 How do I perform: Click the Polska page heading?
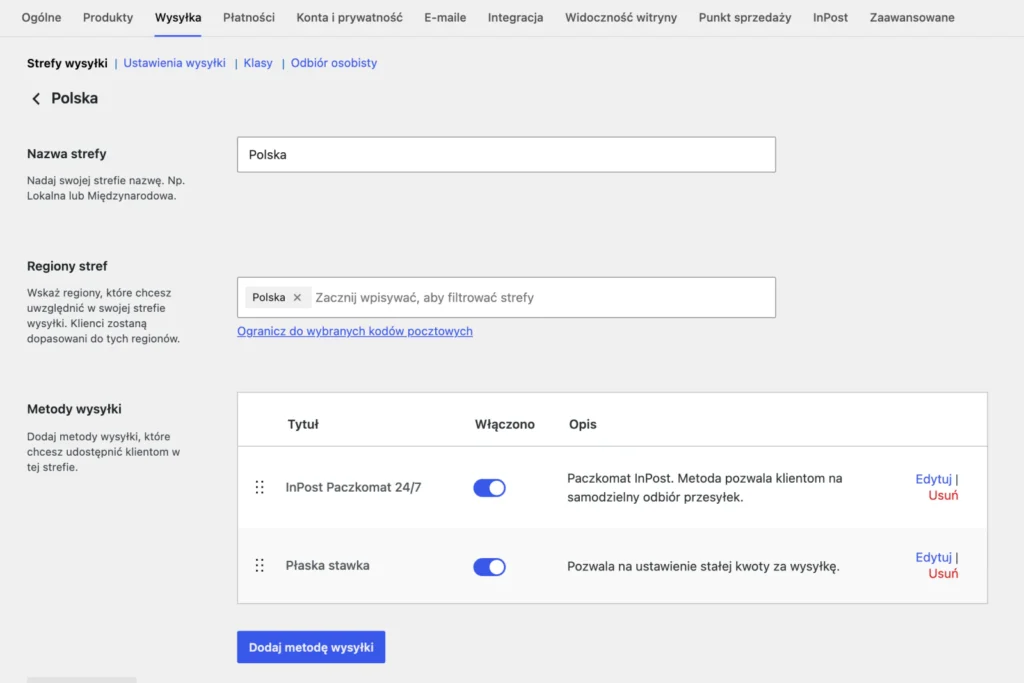point(74,98)
